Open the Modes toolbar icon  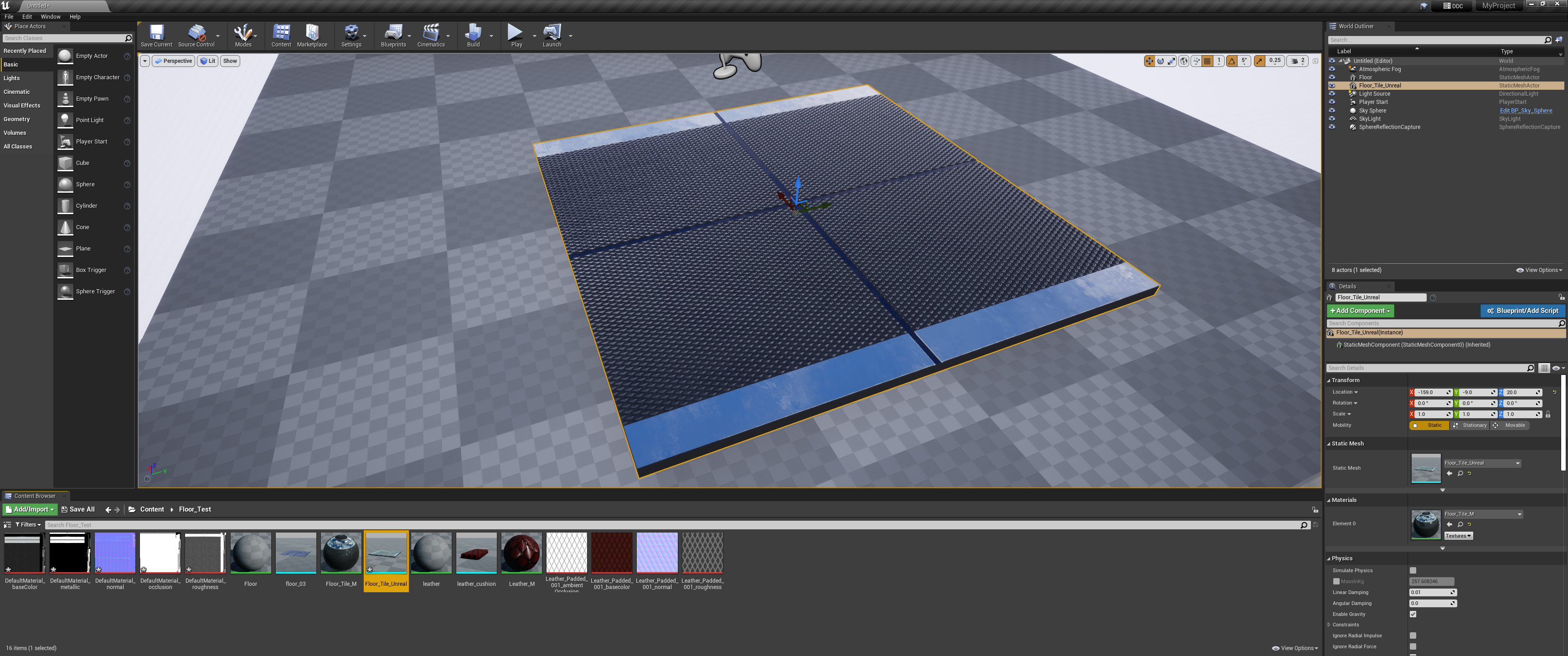(243, 35)
